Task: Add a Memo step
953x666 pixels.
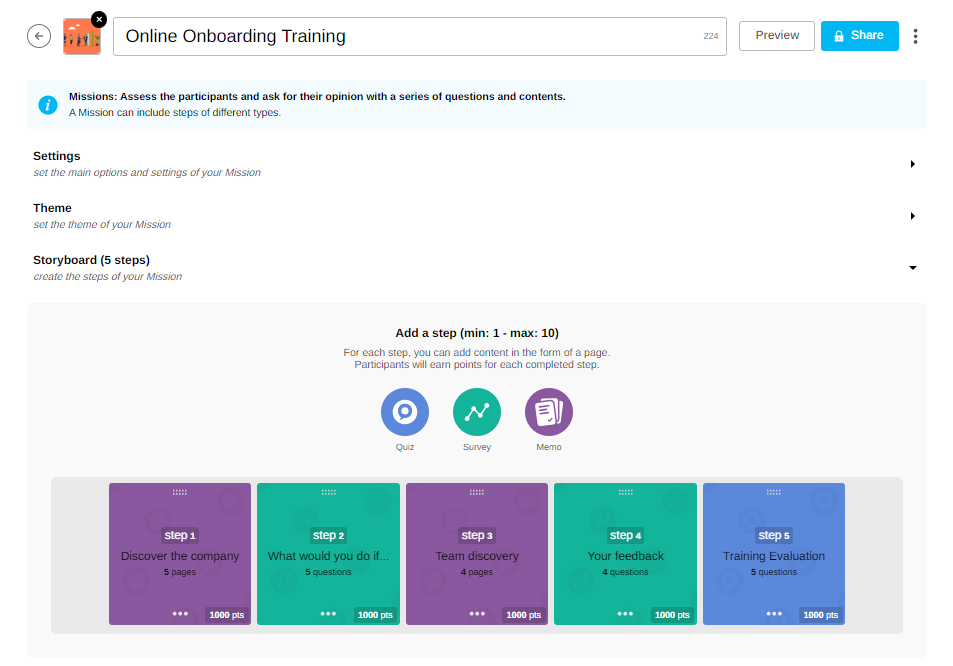Action: pyautogui.click(x=549, y=412)
